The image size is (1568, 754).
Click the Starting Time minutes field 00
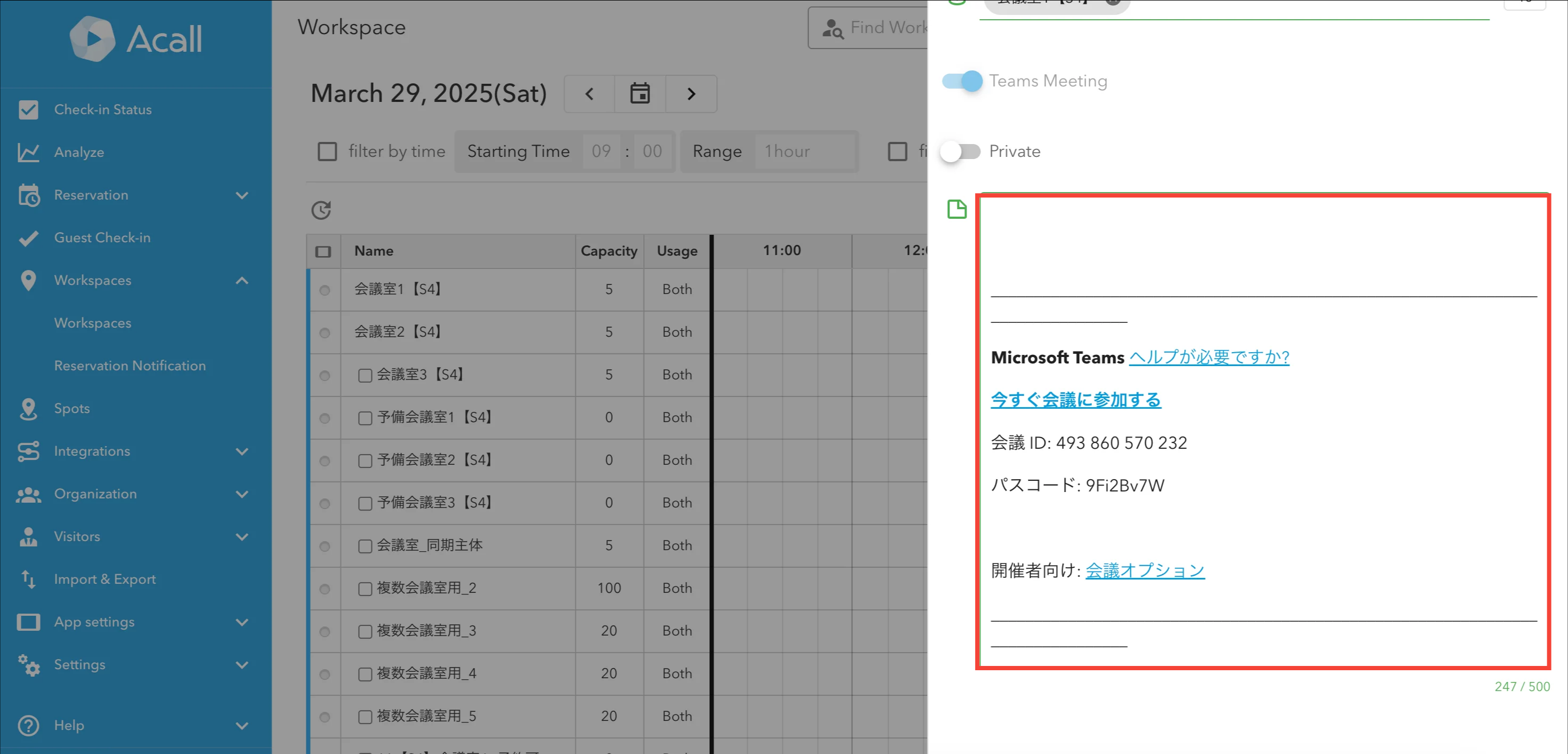[x=652, y=152]
